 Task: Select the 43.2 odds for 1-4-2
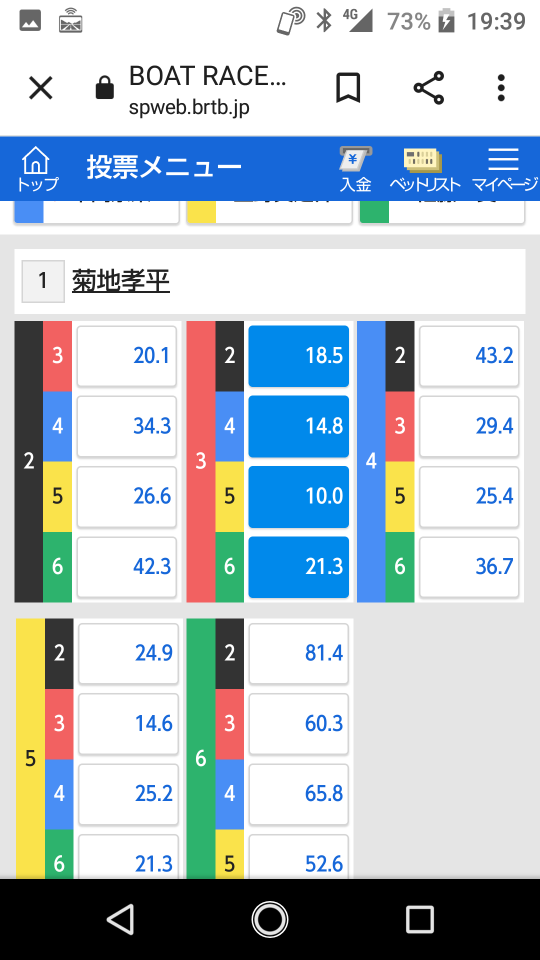click(469, 356)
